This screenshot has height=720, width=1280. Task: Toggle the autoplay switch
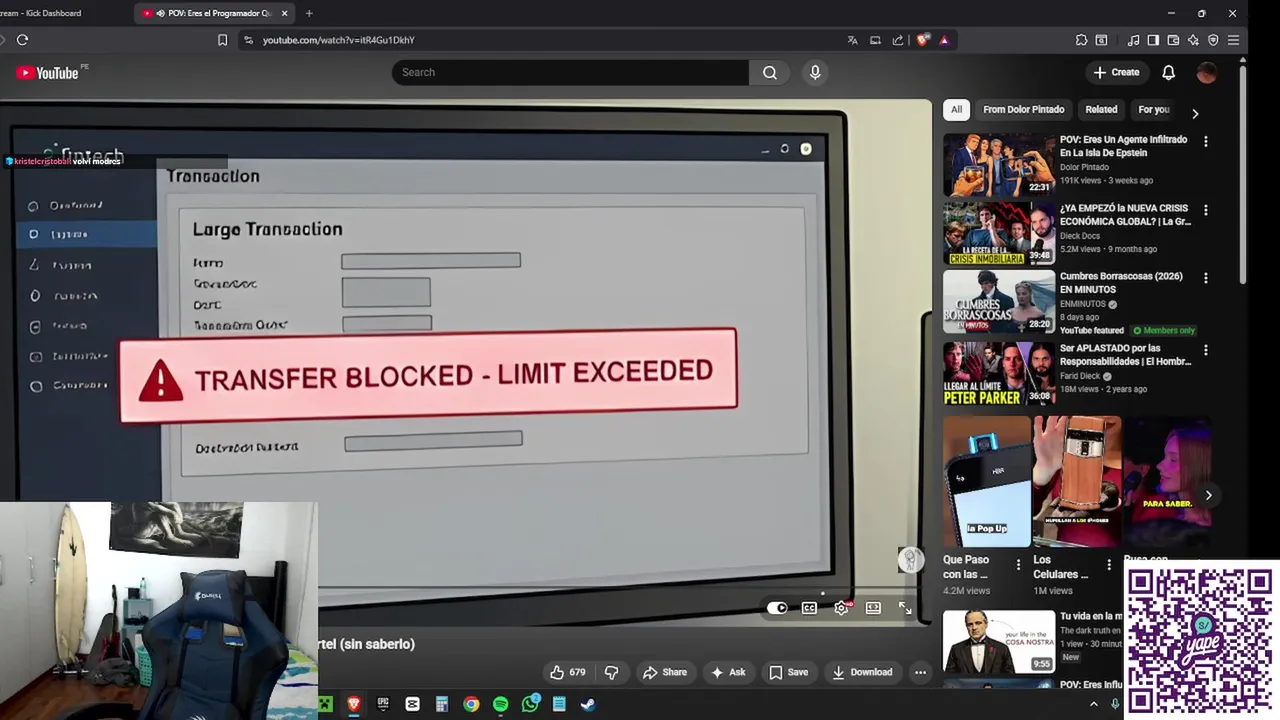click(777, 607)
